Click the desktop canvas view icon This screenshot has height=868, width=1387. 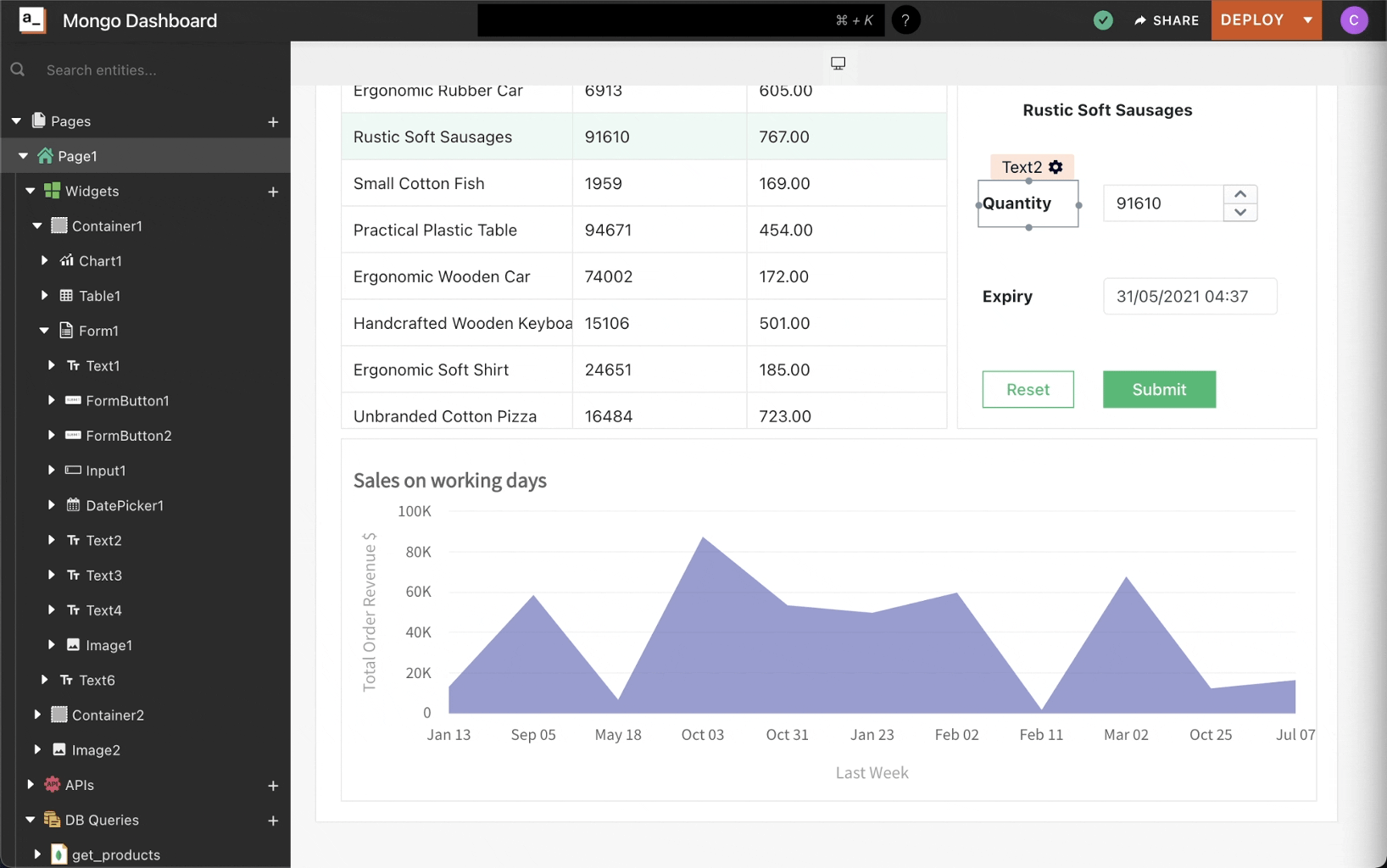click(838, 64)
